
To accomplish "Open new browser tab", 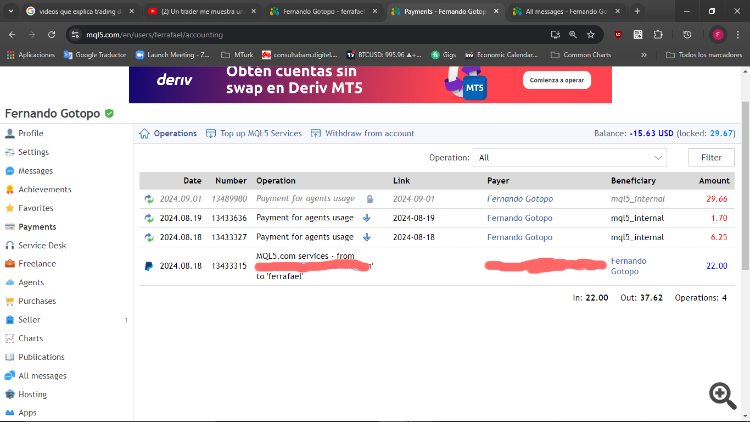I will pyautogui.click(x=637, y=11).
